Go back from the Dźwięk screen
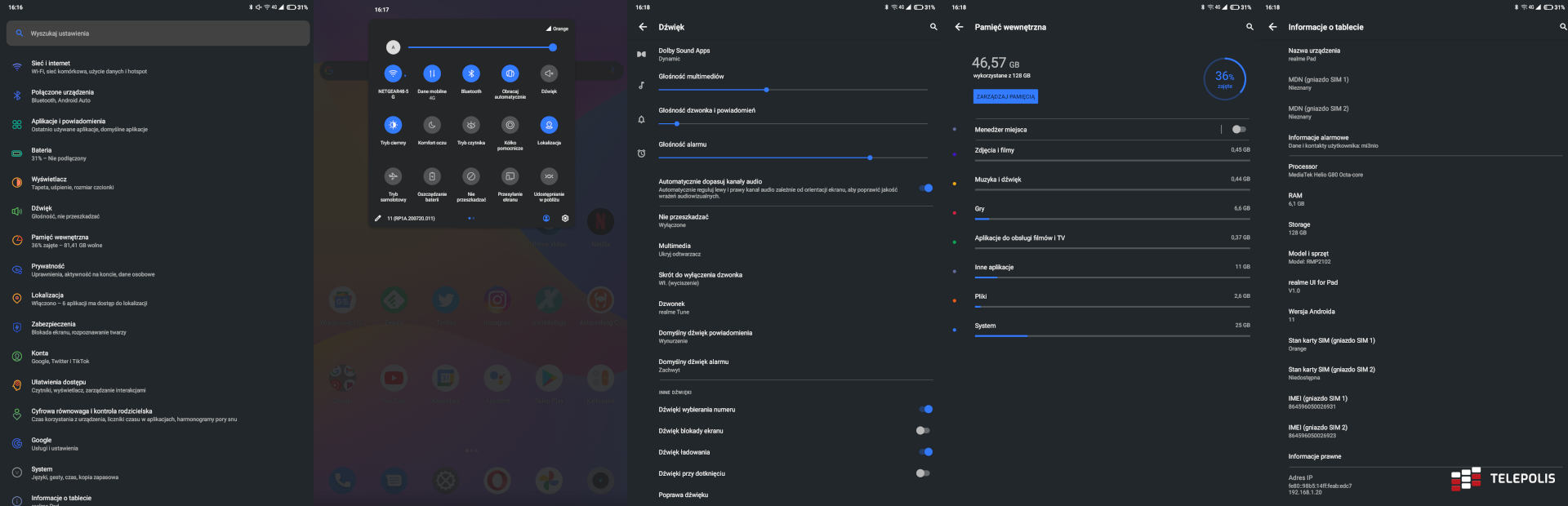The width and height of the screenshot is (1568, 506). 643,27
